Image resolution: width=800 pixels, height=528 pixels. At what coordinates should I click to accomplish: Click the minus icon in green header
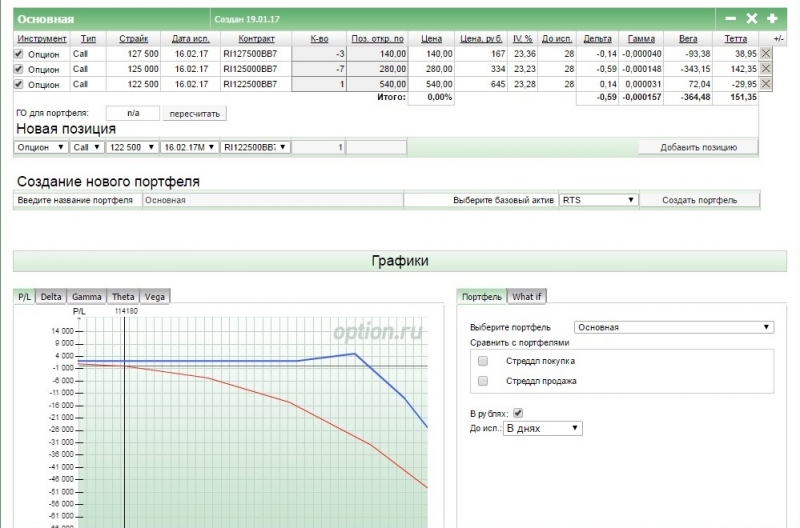[730, 19]
